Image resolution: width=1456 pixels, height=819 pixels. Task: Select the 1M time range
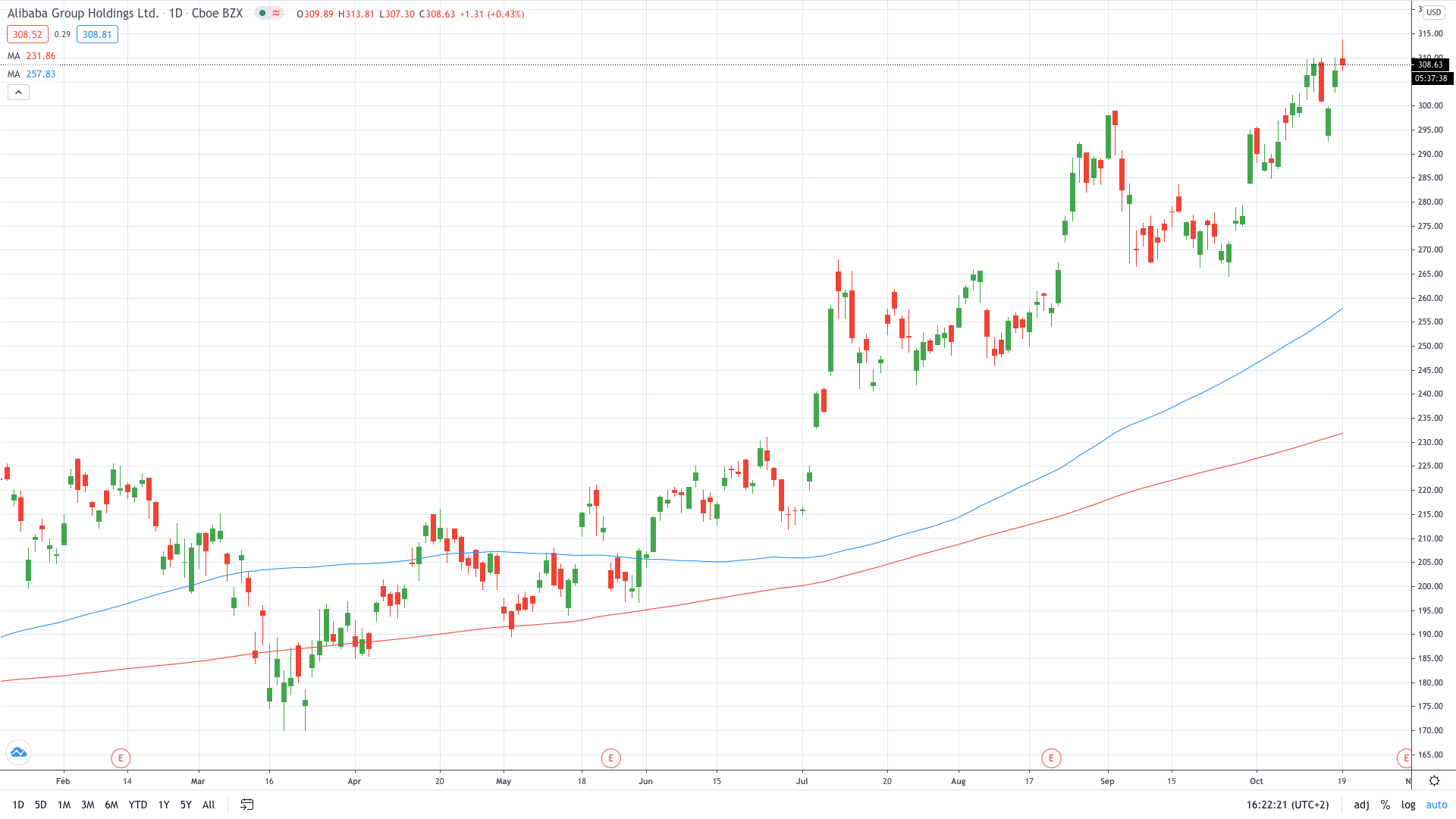[64, 805]
